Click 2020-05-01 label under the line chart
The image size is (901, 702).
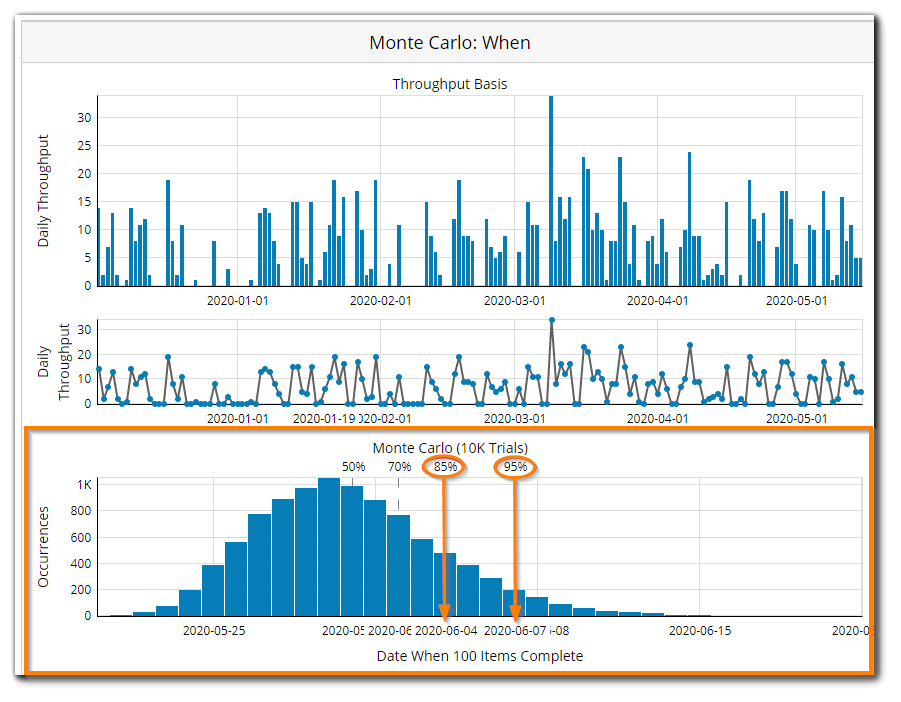click(797, 418)
